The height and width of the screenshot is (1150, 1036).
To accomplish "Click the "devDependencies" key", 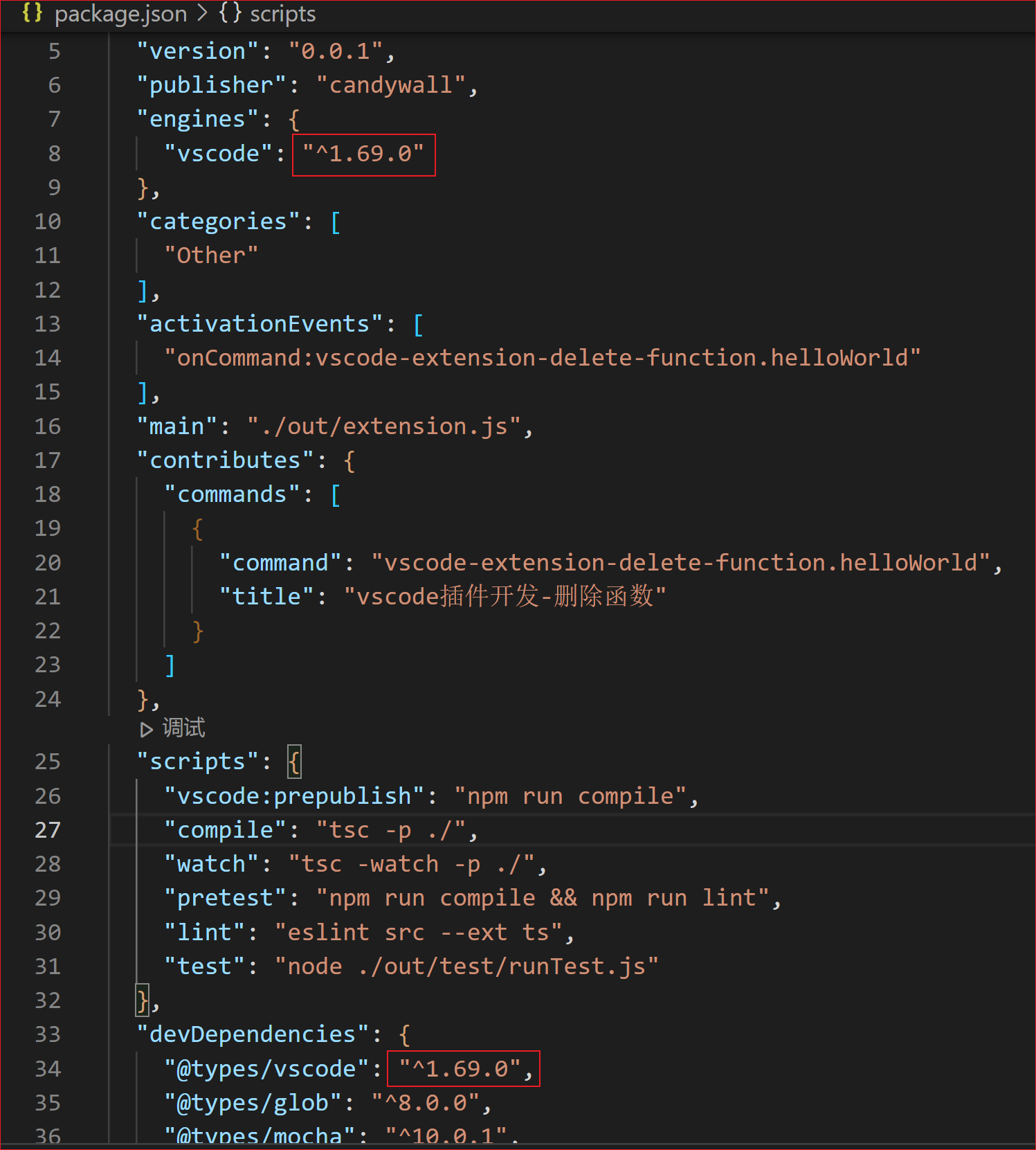I will (x=253, y=1034).
